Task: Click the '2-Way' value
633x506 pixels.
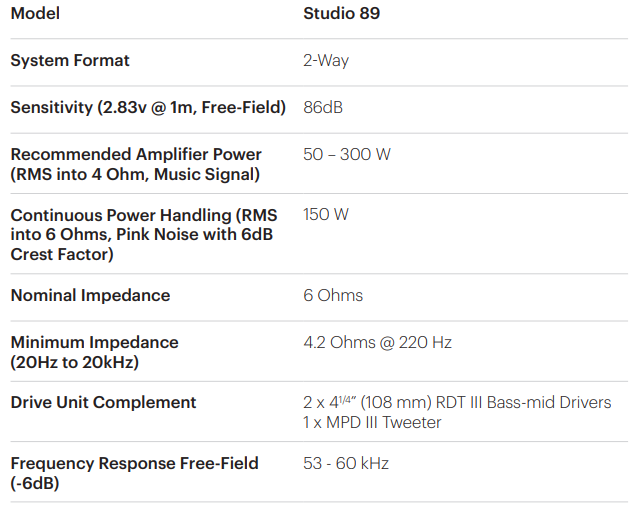Action: click(x=326, y=61)
